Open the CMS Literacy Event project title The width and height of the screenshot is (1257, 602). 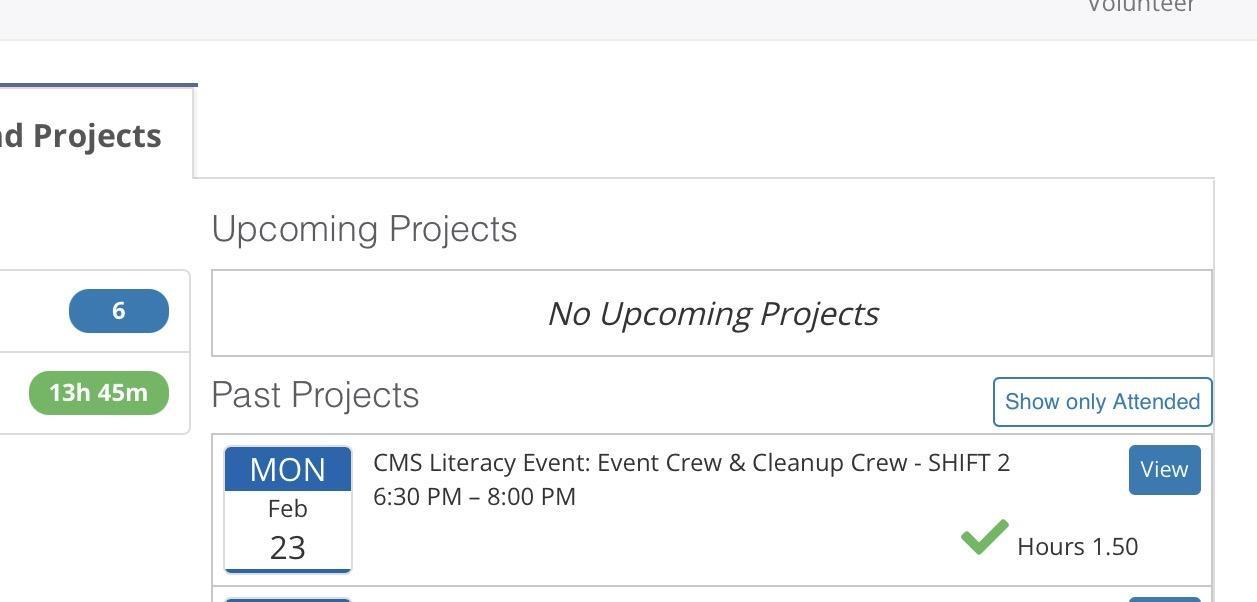click(x=691, y=463)
